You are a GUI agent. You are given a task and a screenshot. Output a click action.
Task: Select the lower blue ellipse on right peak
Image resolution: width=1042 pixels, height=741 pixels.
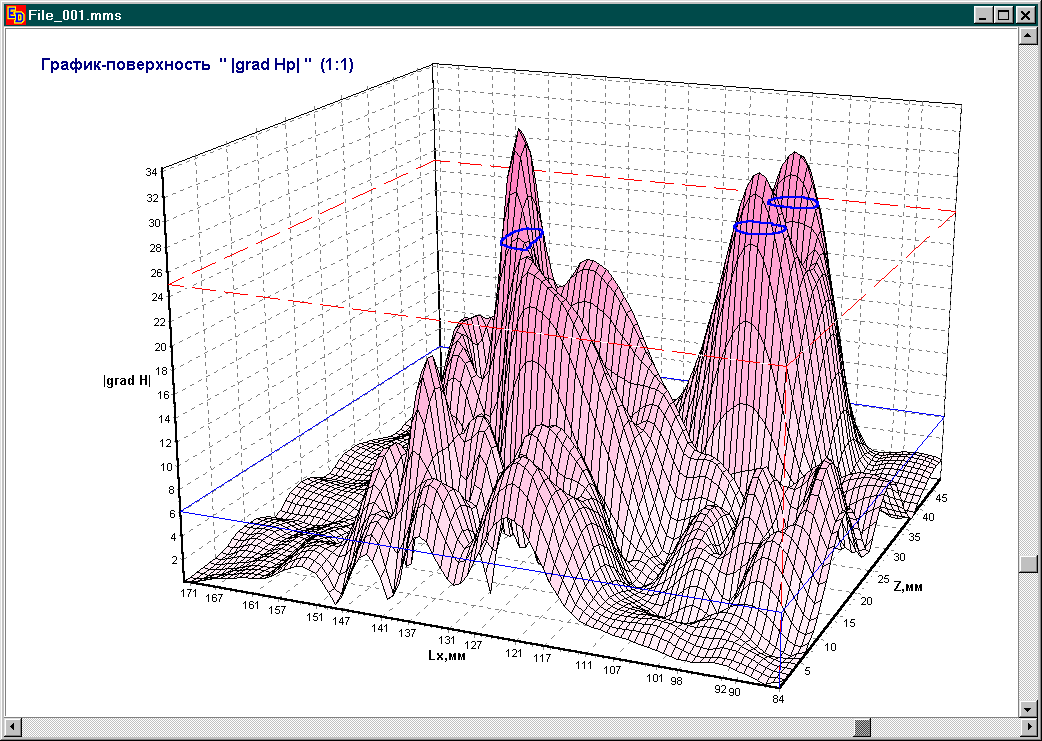click(759, 228)
